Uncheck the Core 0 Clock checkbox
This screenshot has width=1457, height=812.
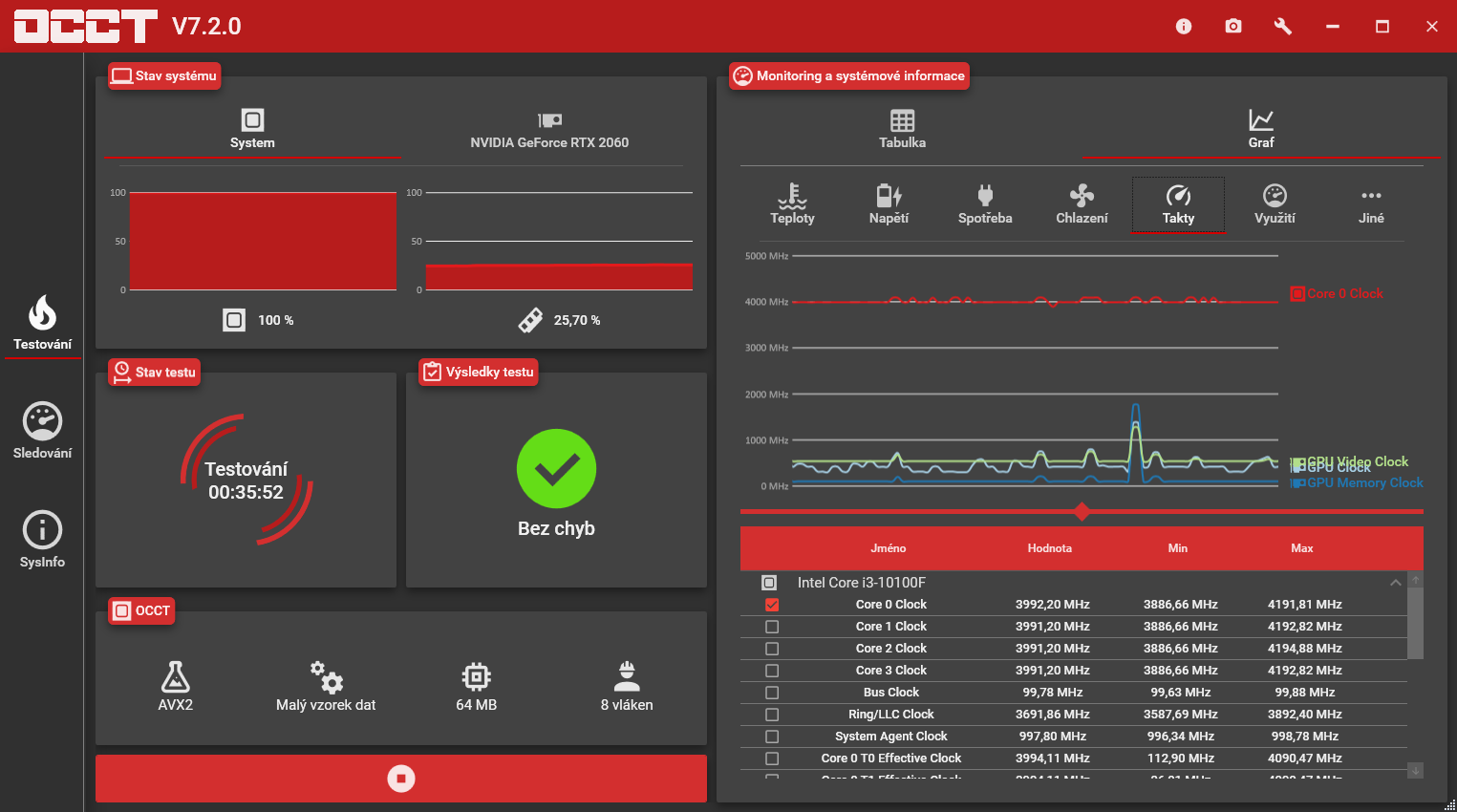coord(772,605)
